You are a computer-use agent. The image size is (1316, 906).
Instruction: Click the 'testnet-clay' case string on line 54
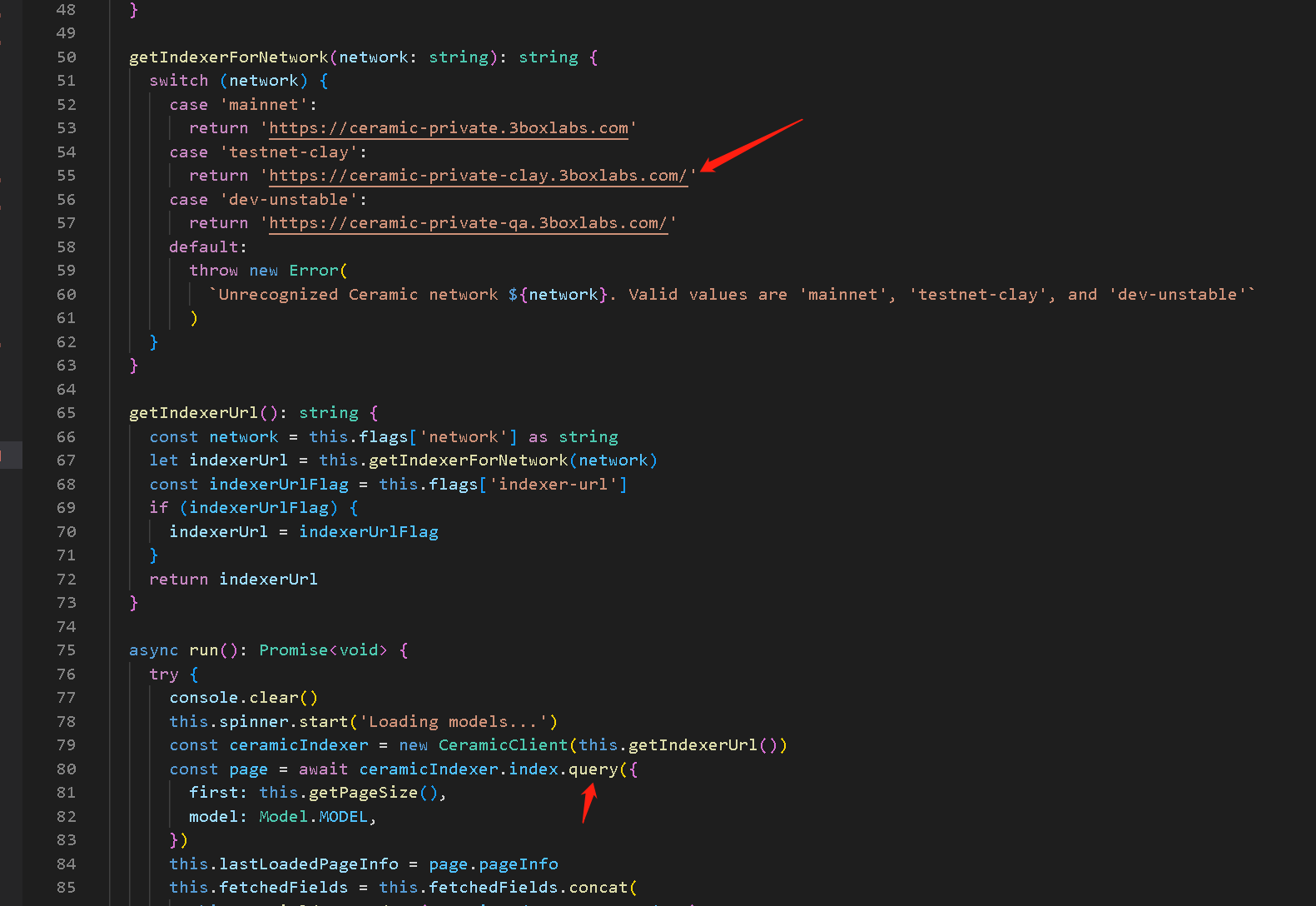pos(289,152)
